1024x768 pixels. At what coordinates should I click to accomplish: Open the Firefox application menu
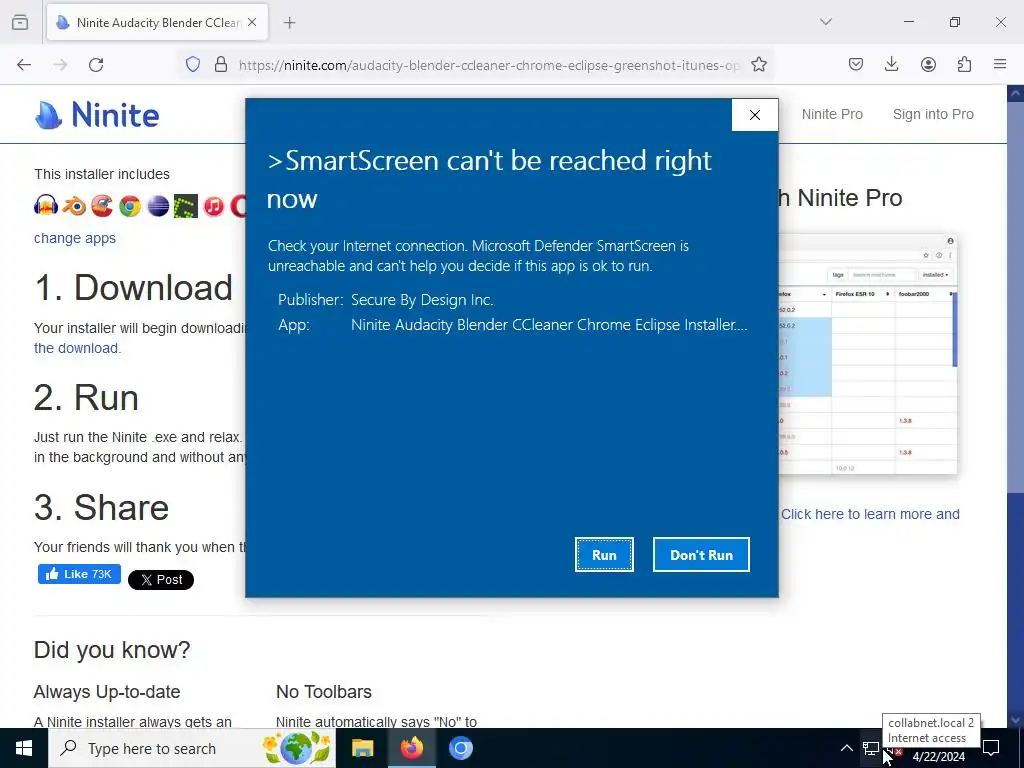pos(1000,64)
